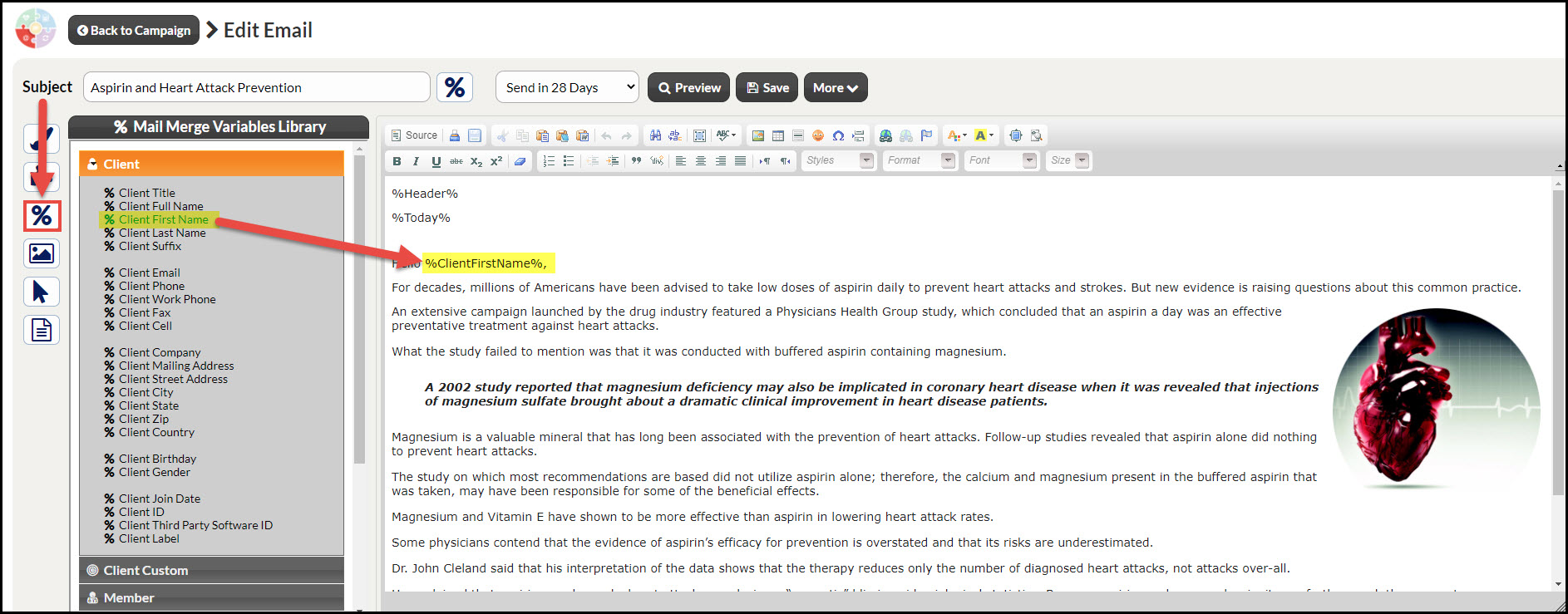Insert an image into the email
Screen dimensions: 1568x614
pos(758,135)
